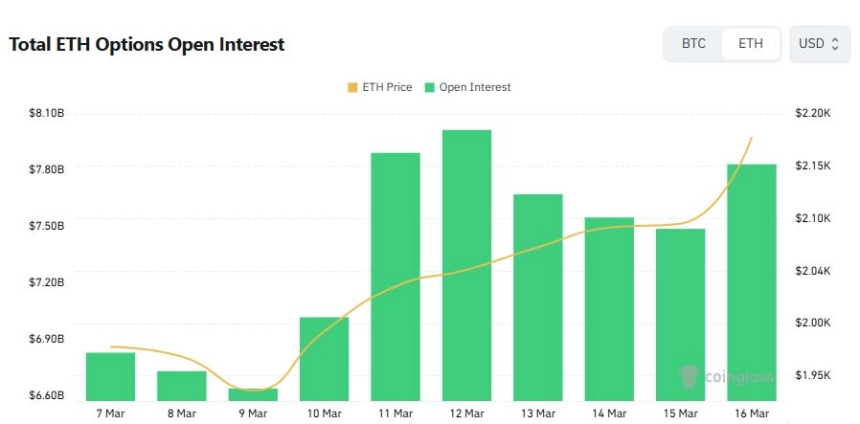The height and width of the screenshot is (424, 860).
Task: Click the Total ETH Options Open Interest title
Action: point(147,45)
